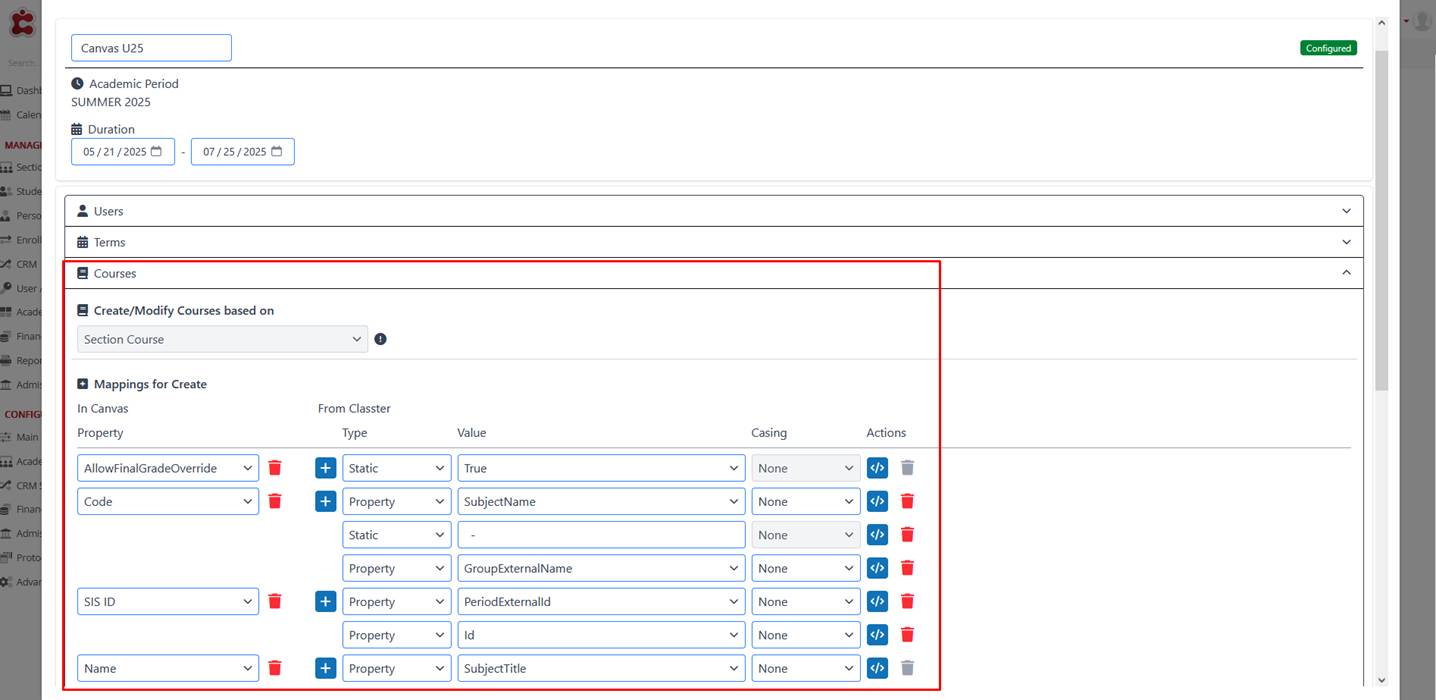Add value row to SIS ID mapping
This screenshot has height=700, width=1436.
click(325, 601)
